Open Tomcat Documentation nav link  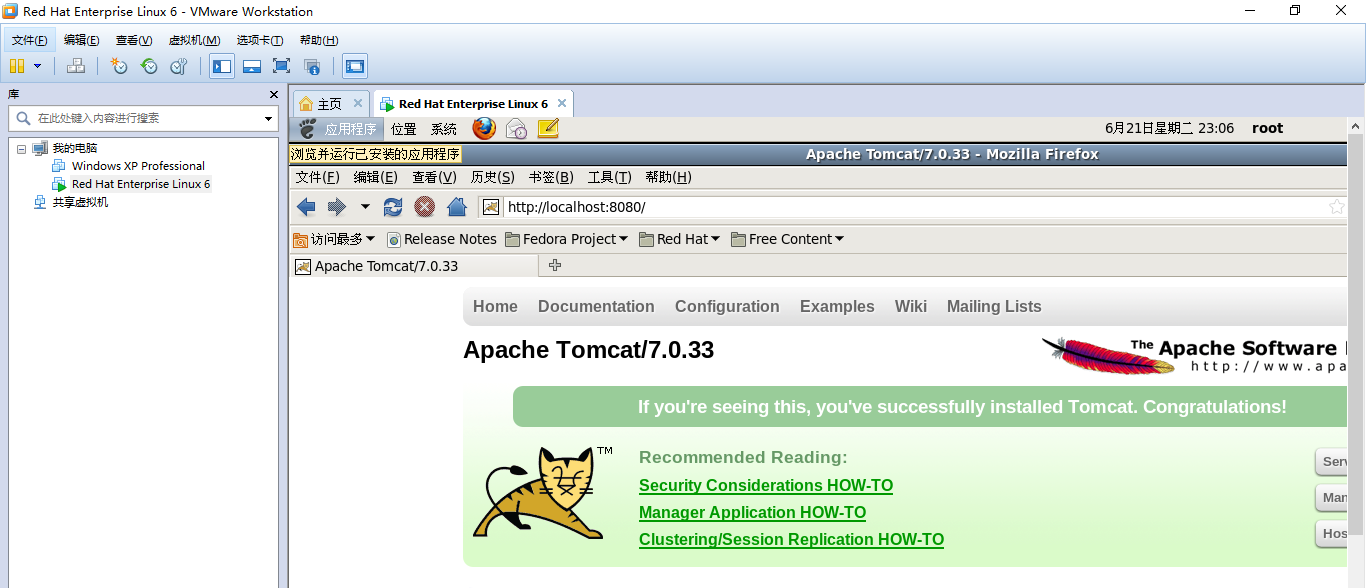pos(596,306)
